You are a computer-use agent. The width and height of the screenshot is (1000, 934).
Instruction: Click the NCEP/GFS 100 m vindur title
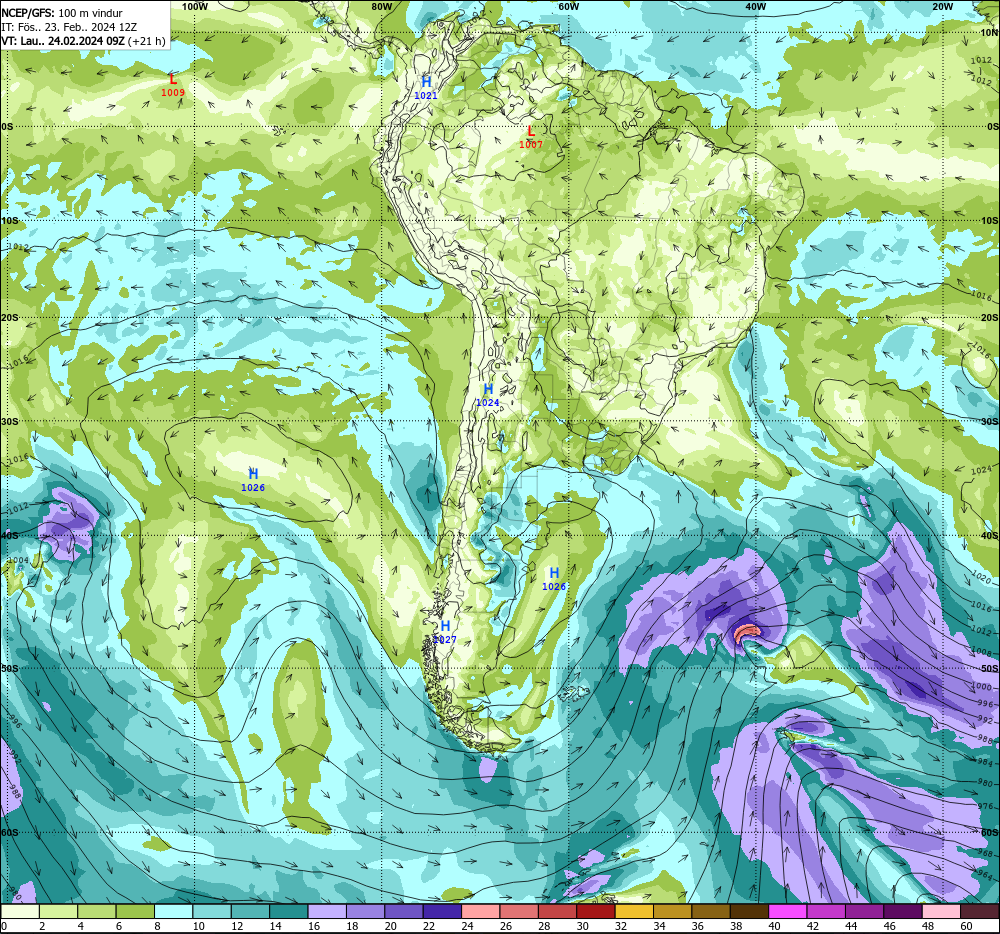pos(62,13)
